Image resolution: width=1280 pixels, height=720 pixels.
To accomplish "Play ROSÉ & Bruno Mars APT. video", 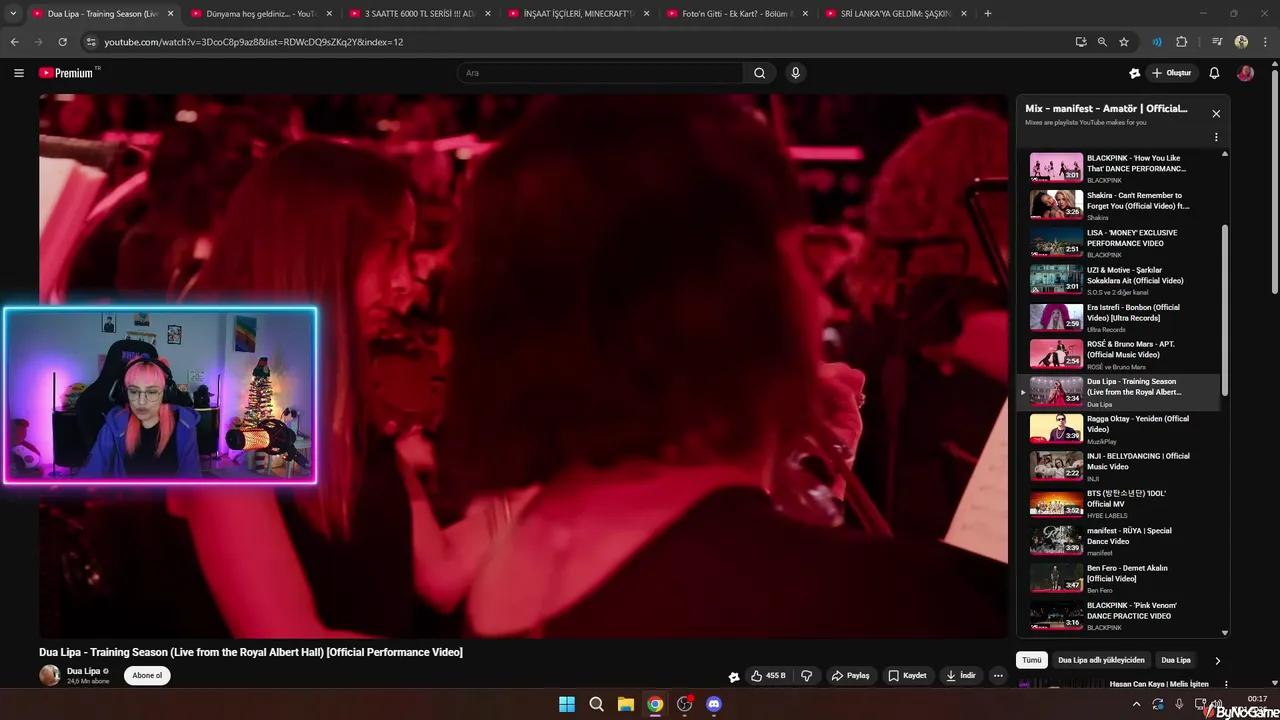I will click(1118, 354).
